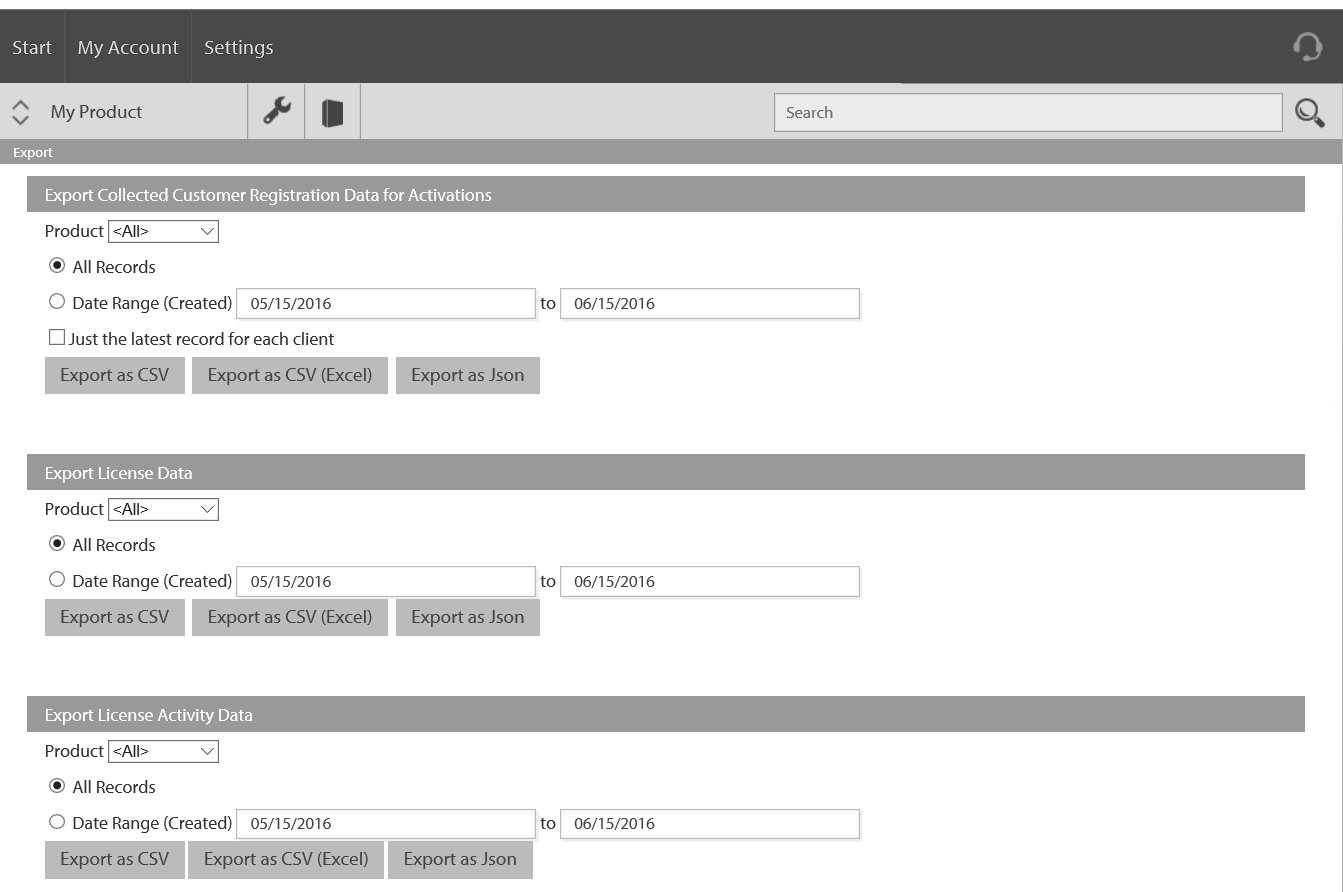This screenshot has height=892, width=1343.
Task: Click start date field in License Activity Data
Action: pyautogui.click(x=386, y=823)
